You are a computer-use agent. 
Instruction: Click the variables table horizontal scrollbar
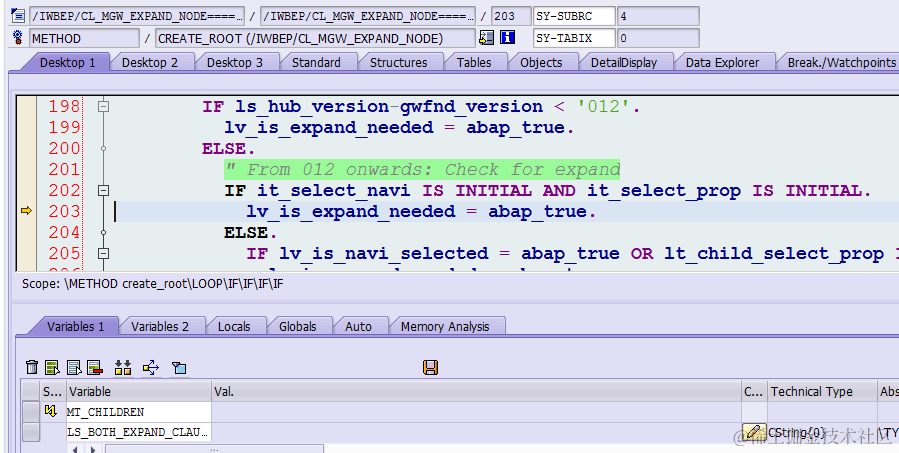point(214,448)
